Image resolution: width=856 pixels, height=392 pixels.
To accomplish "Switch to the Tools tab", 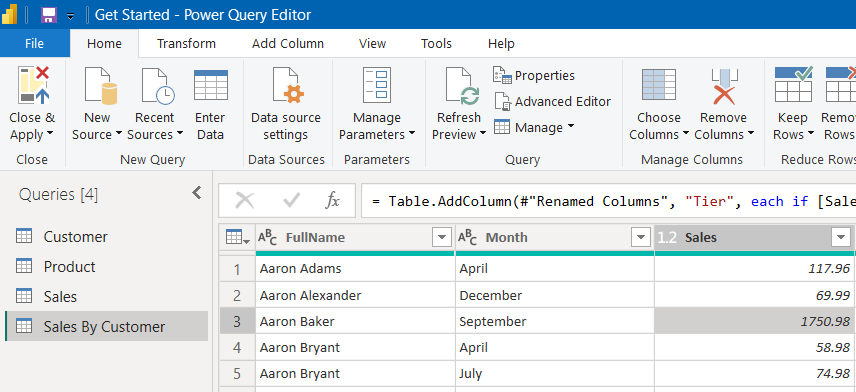I will (x=436, y=44).
